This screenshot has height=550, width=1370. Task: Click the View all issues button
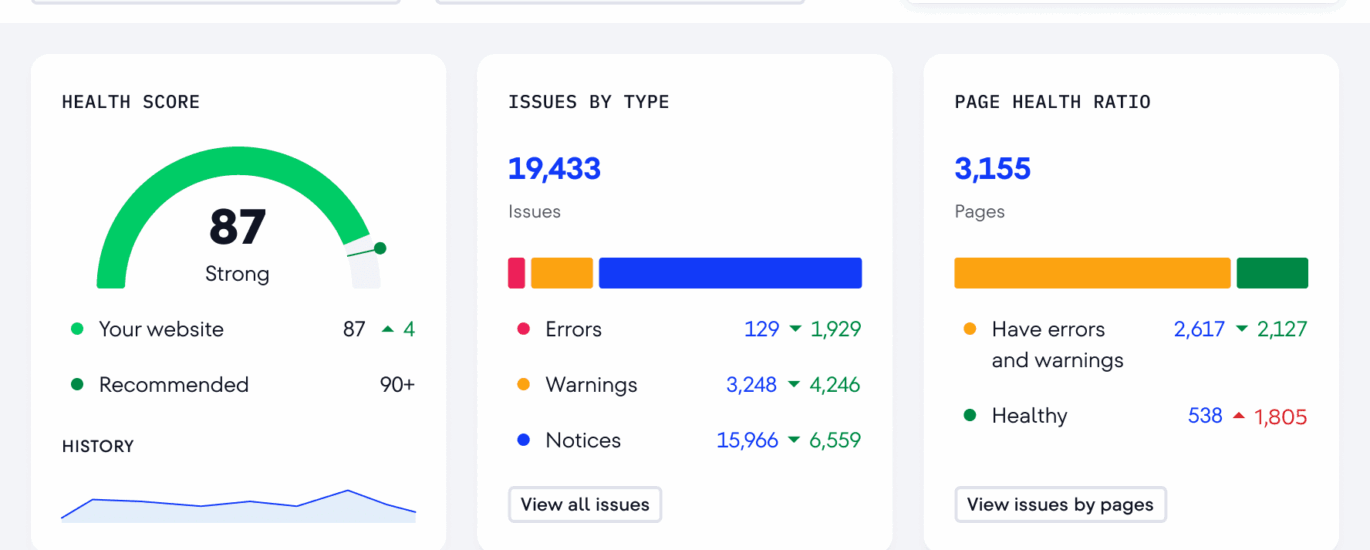585,505
